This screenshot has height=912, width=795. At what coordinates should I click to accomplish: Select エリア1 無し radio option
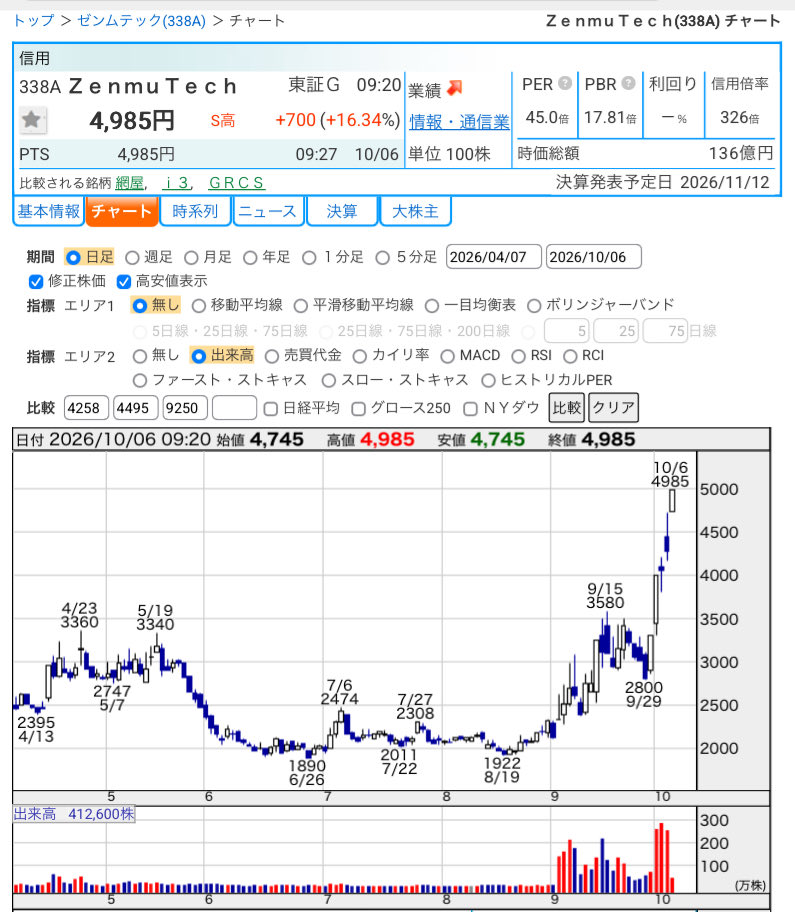(140, 305)
